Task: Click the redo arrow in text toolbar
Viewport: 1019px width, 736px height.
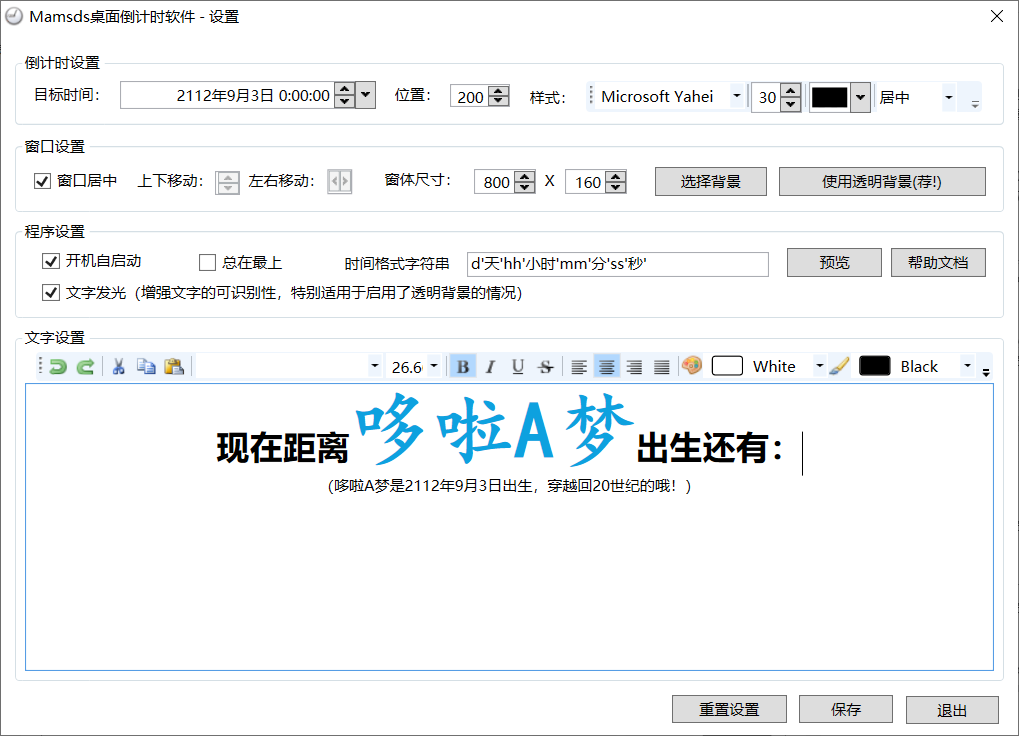Action: [x=85, y=366]
